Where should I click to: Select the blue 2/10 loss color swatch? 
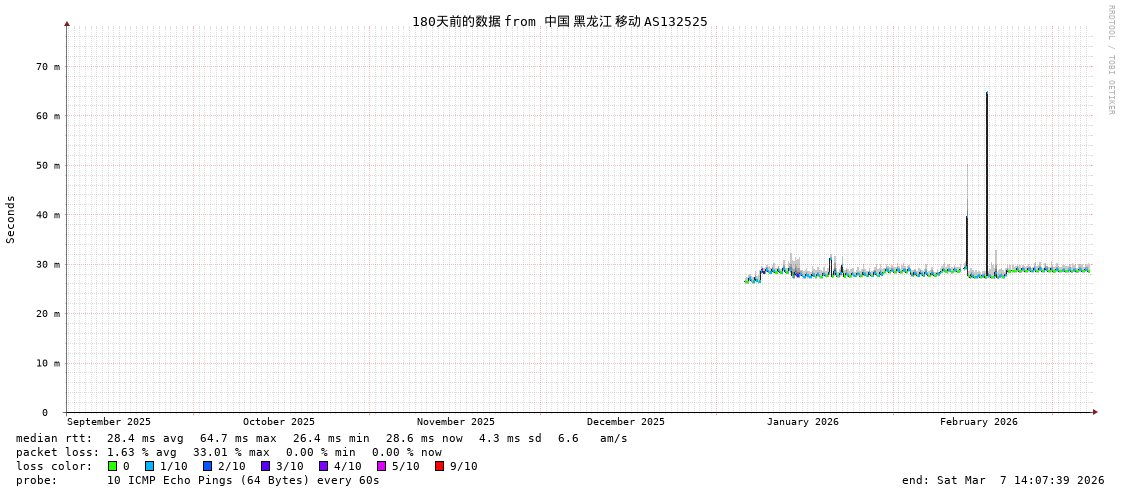(207, 466)
